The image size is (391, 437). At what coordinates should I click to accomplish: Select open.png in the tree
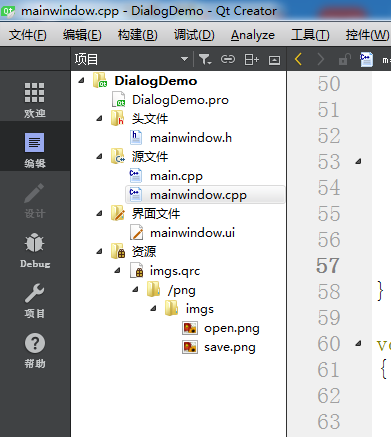[232, 328]
